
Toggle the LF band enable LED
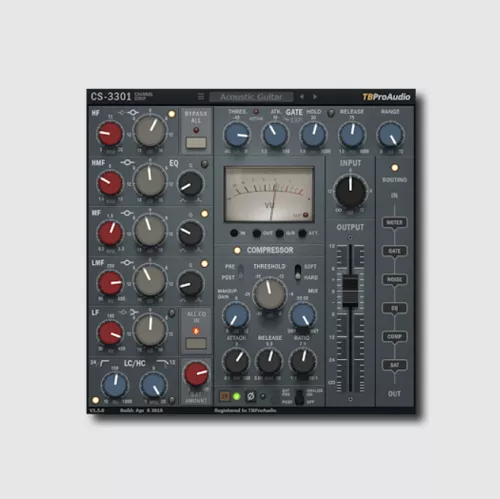[x=172, y=313]
